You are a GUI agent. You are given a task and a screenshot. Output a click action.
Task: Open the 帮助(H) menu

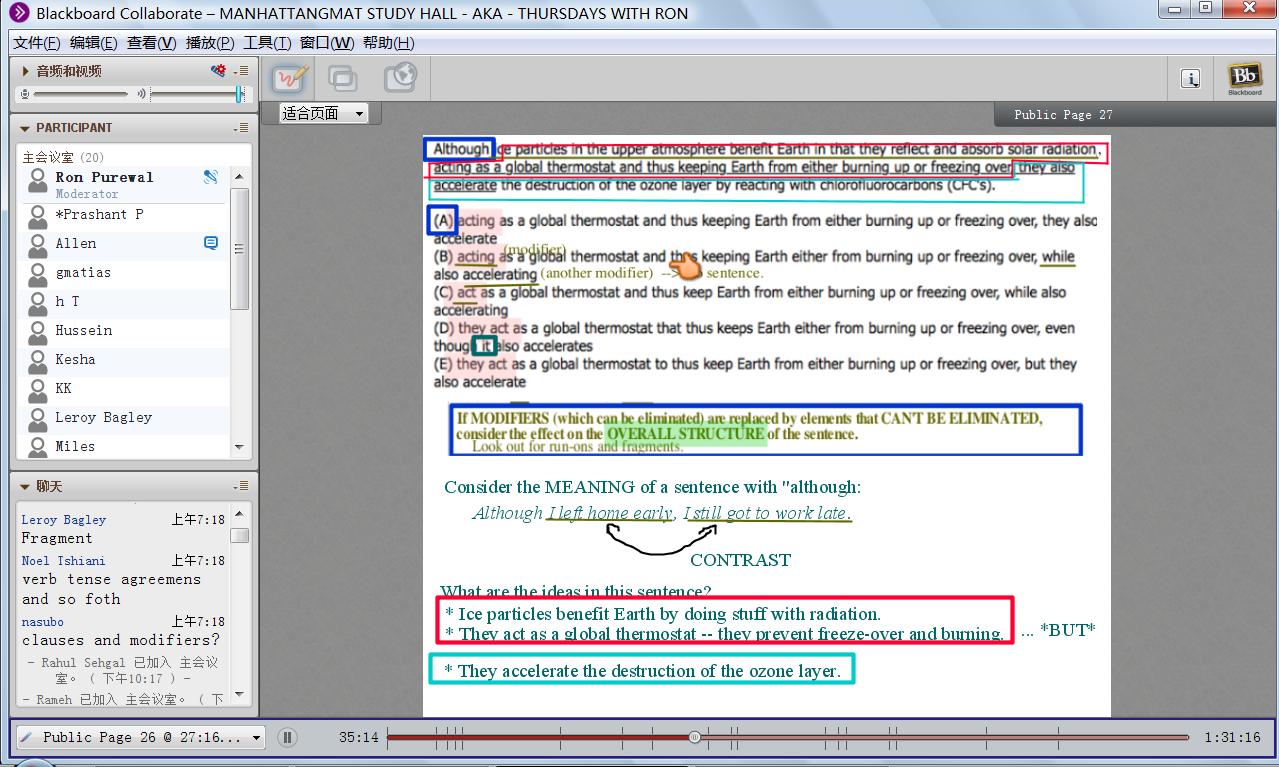coord(388,43)
